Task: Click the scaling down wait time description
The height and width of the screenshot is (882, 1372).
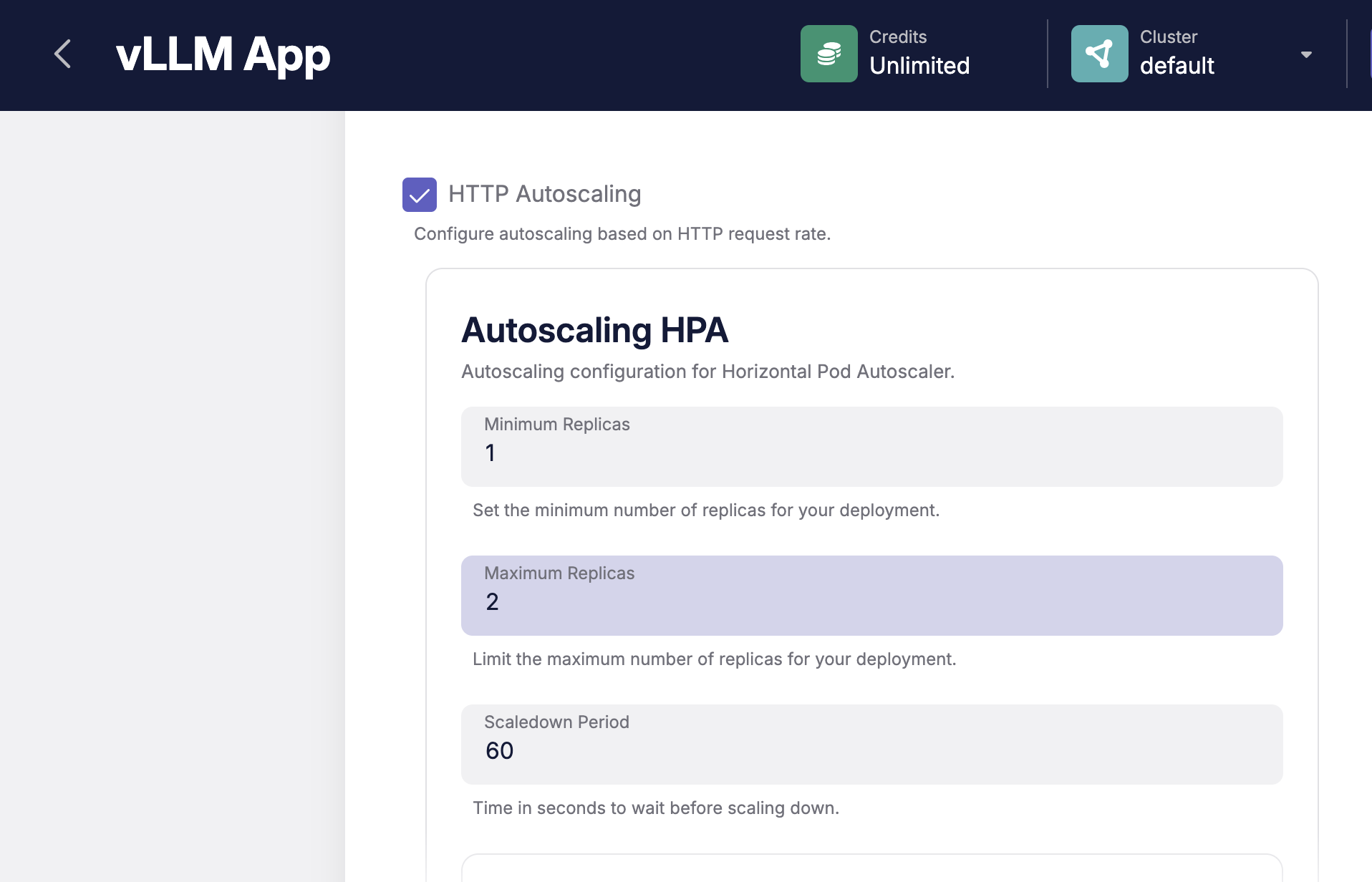Action: [x=655, y=808]
